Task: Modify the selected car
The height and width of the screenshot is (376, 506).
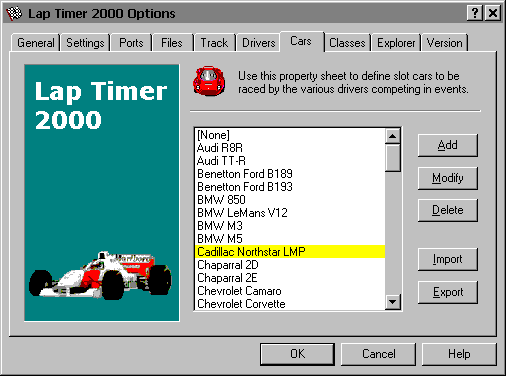Action: (448, 178)
